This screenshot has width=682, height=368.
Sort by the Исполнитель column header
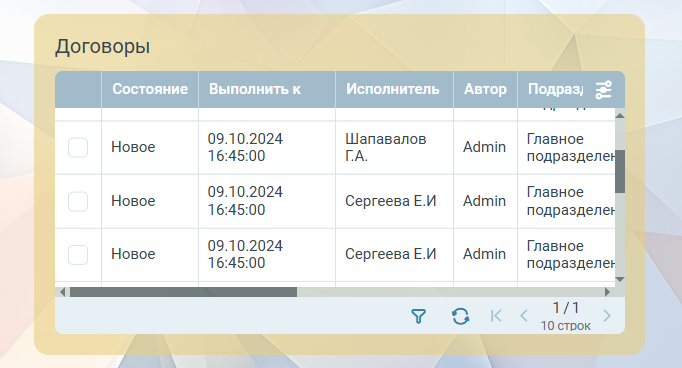(394, 89)
